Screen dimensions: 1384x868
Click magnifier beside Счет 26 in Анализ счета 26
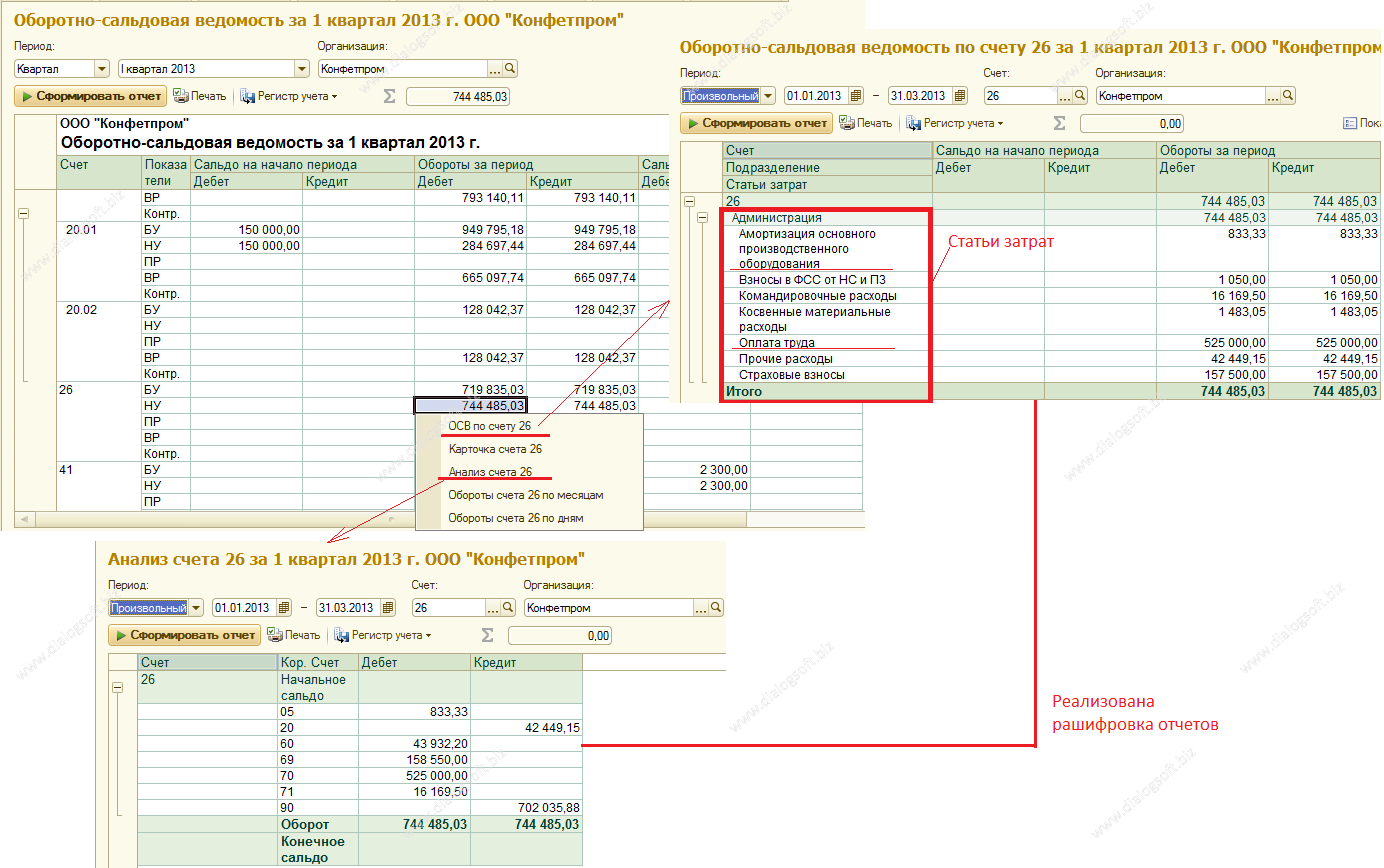click(508, 608)
